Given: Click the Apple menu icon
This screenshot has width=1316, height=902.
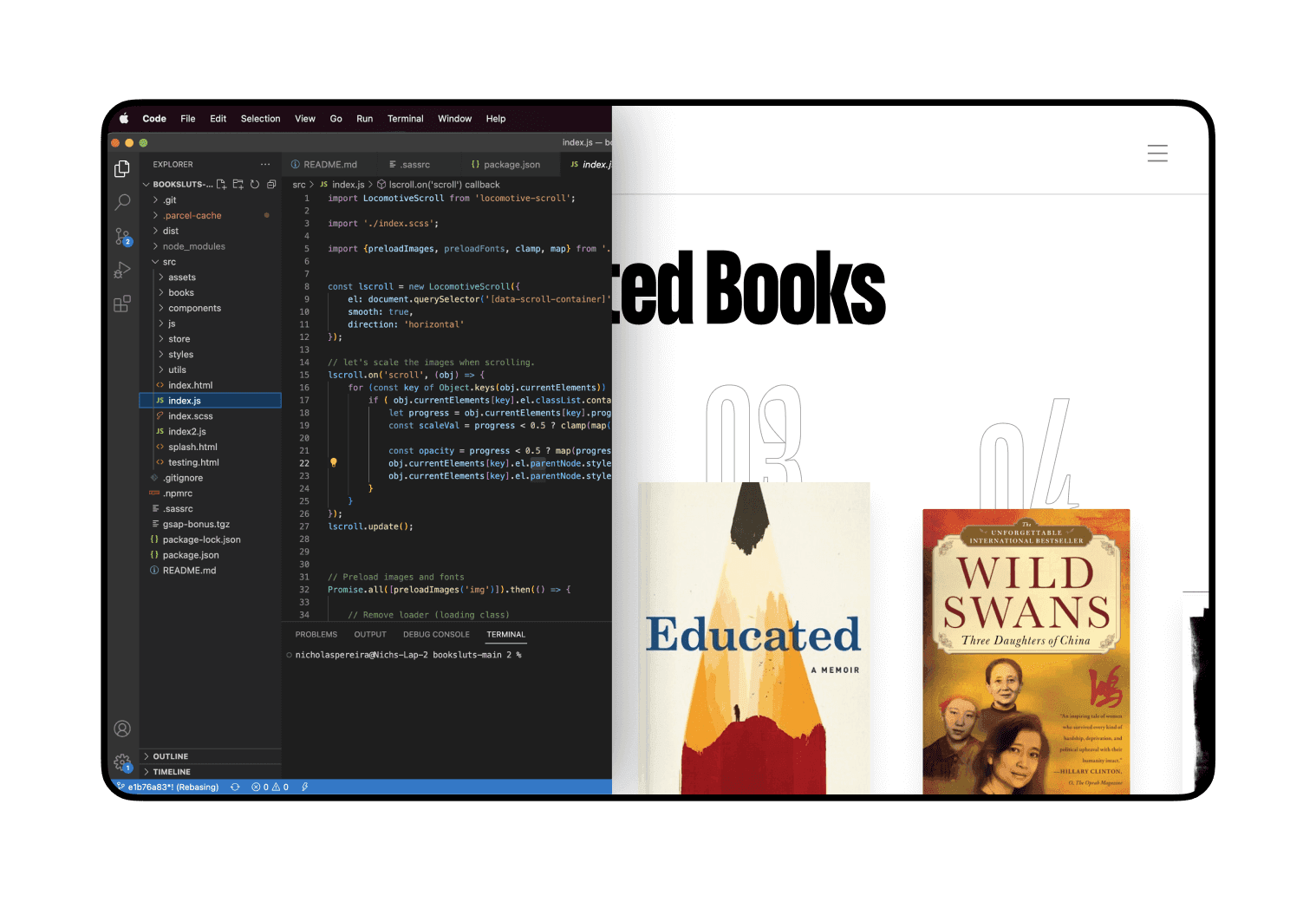Looking at the screenshot, I should tap(124, 119).
